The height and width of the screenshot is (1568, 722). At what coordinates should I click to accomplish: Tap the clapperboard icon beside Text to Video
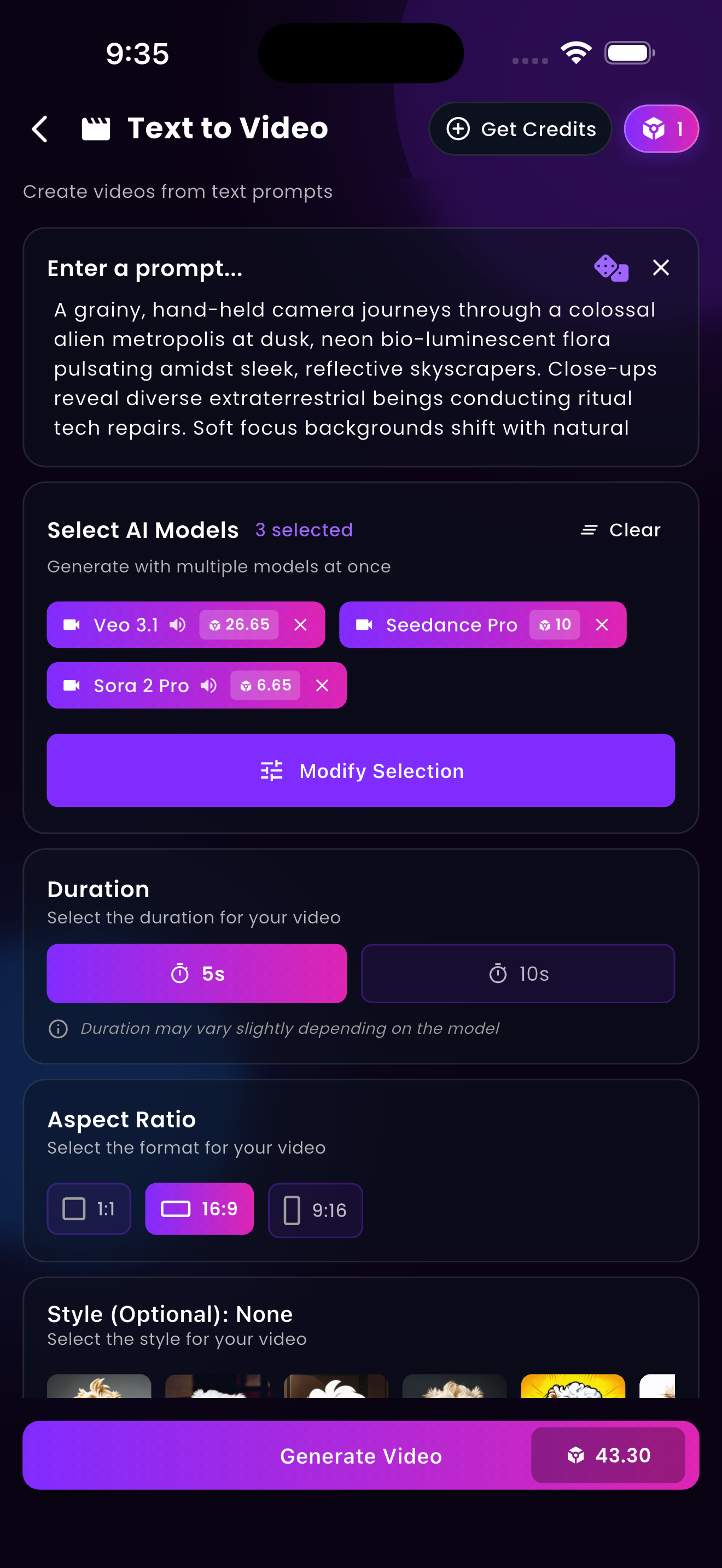[x=96, y=128]
